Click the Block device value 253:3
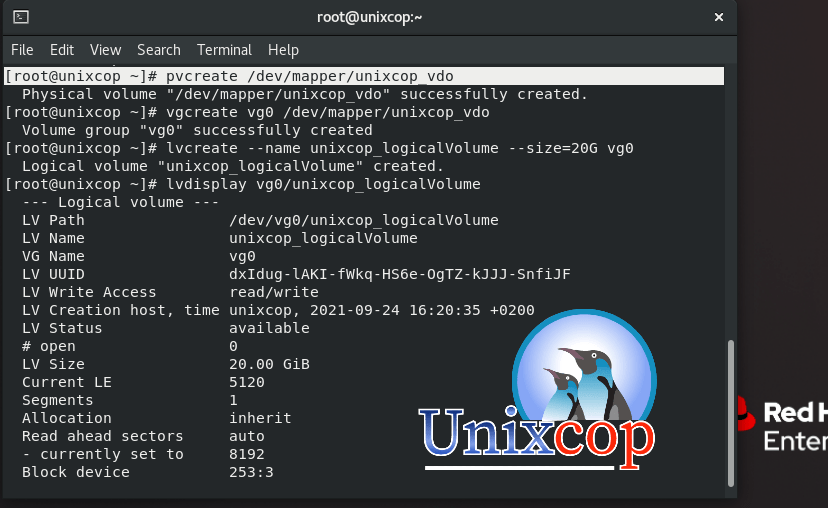828x508 pixels. 251,472
